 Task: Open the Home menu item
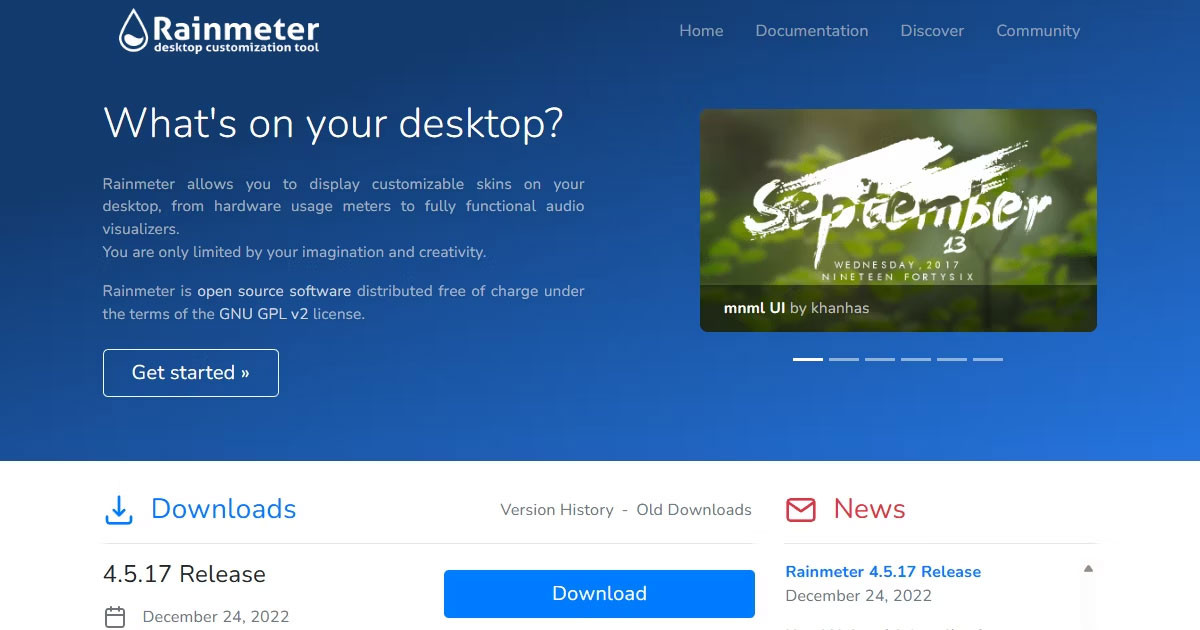pyautogui.click(x=701, y=31)
